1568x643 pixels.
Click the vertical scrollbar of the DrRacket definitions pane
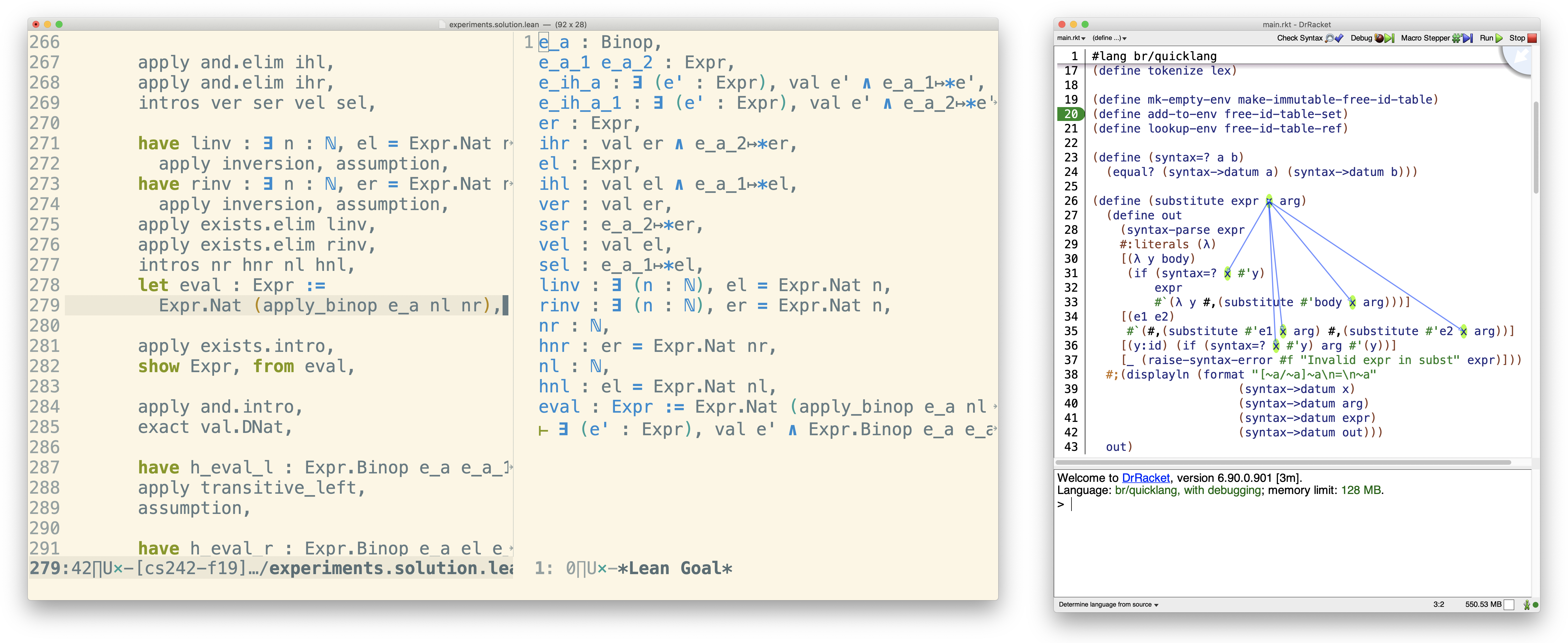1536,147
